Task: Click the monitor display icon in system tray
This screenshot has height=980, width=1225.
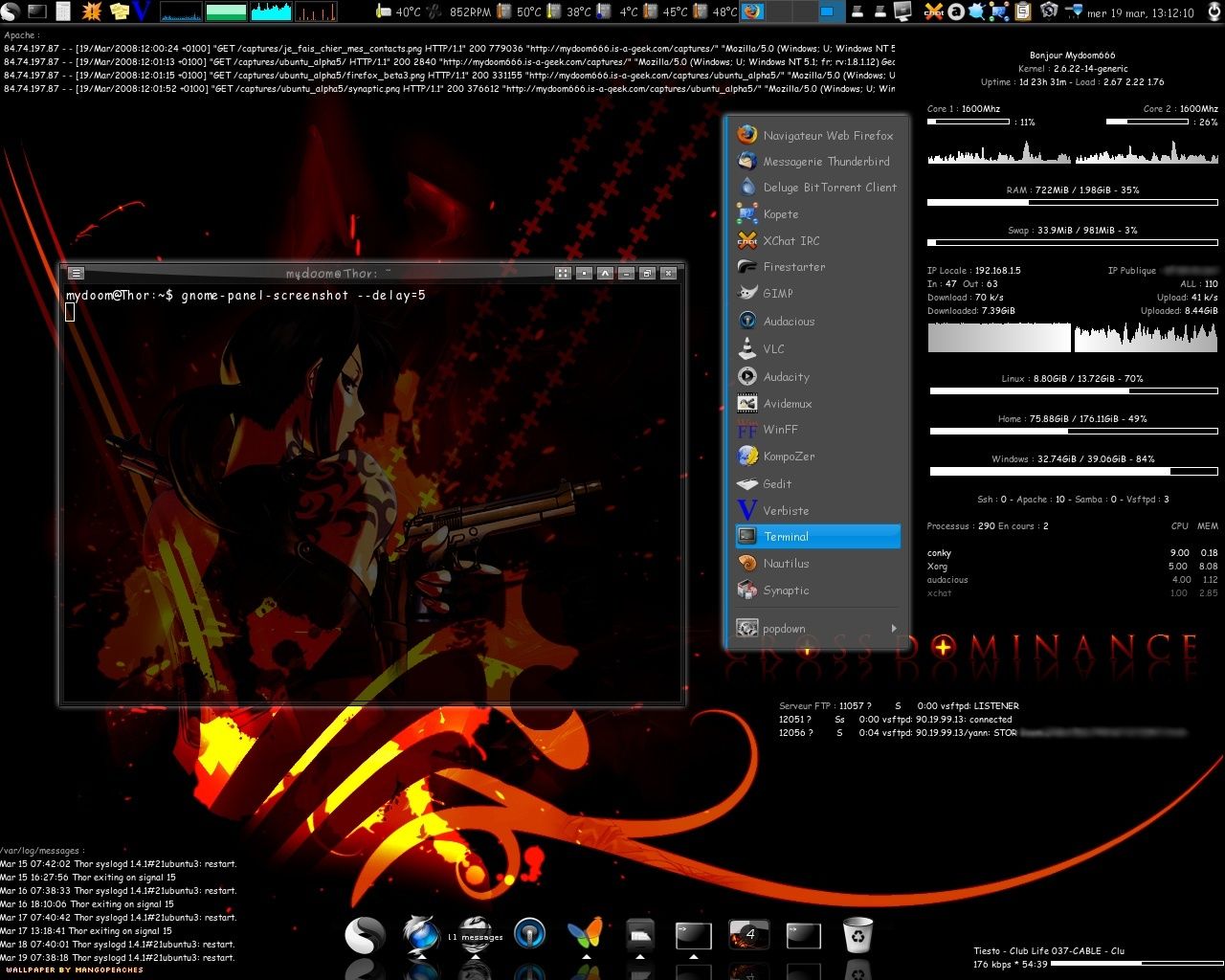Action: click(x=902, y=11)
